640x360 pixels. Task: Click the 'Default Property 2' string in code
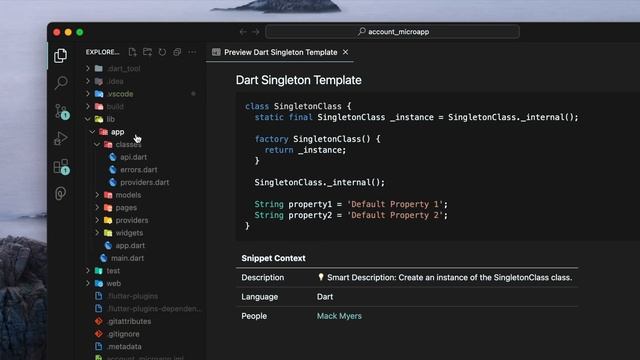tap(395, 215)
